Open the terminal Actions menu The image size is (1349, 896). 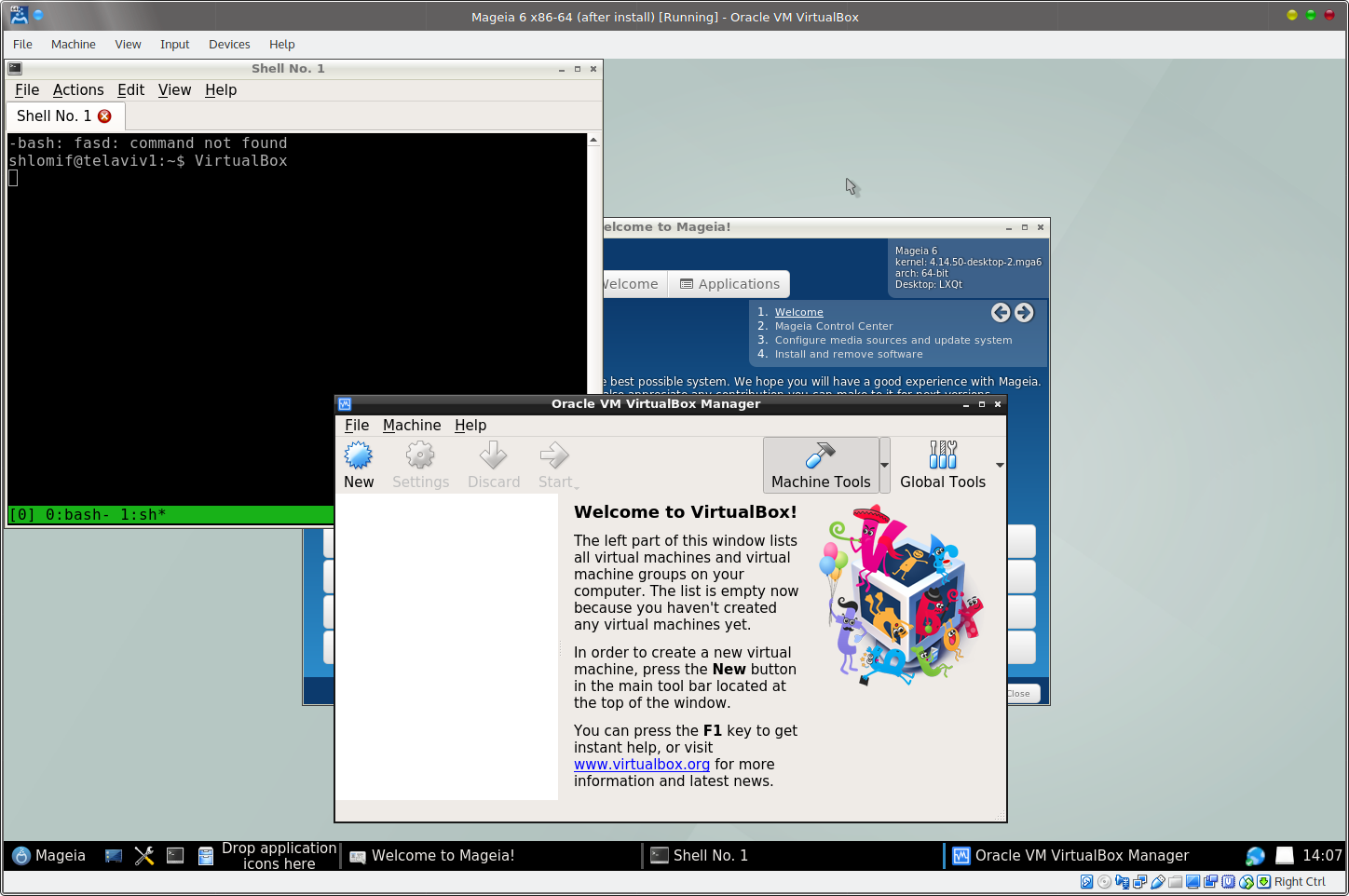coord(78,89)
